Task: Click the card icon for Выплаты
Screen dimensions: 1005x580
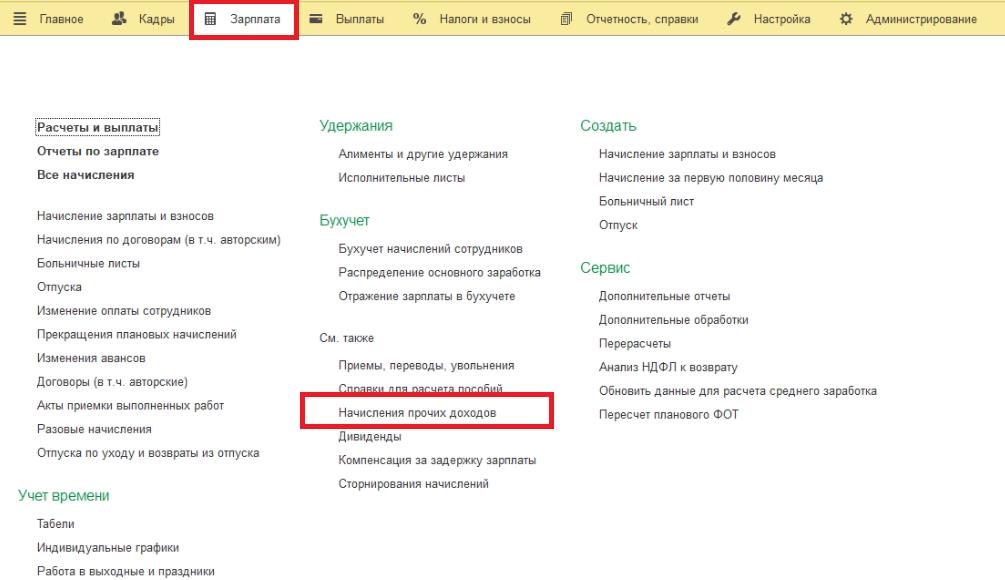Action: point(316,19)
